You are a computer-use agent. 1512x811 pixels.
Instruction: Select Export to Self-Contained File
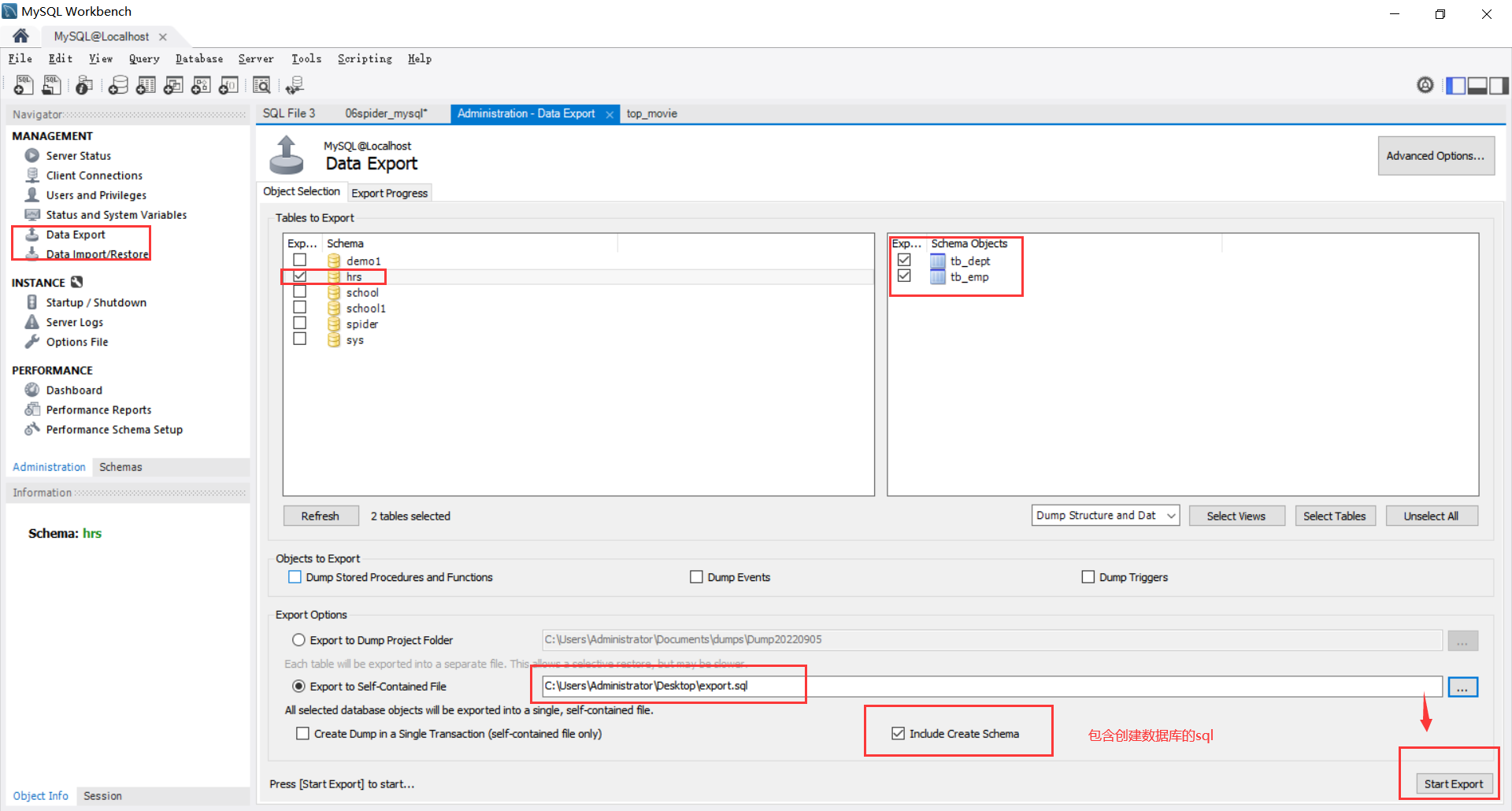[x=298, y=687]
